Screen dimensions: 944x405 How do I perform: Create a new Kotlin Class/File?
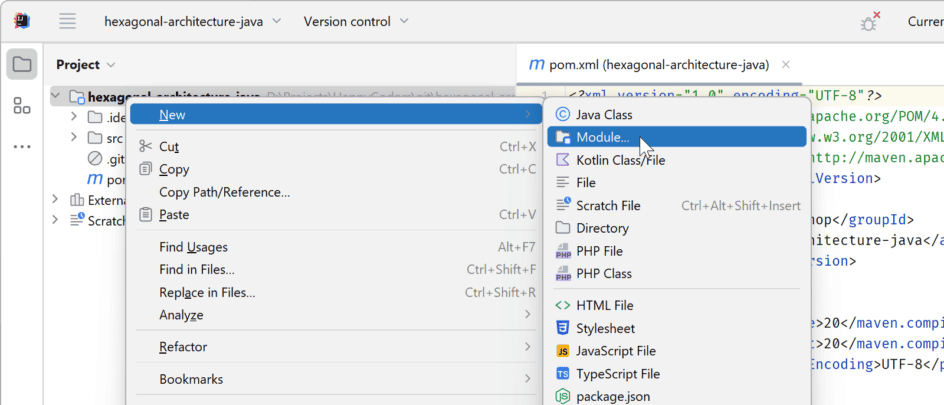[620, 160]
